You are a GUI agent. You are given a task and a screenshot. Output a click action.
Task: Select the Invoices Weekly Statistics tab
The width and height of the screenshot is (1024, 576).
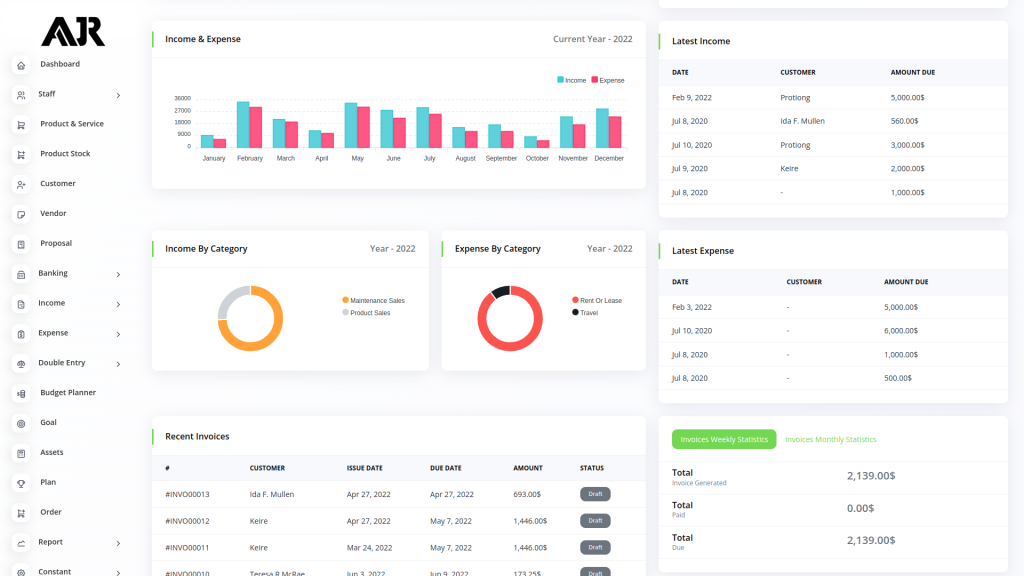tap(724, 439)
